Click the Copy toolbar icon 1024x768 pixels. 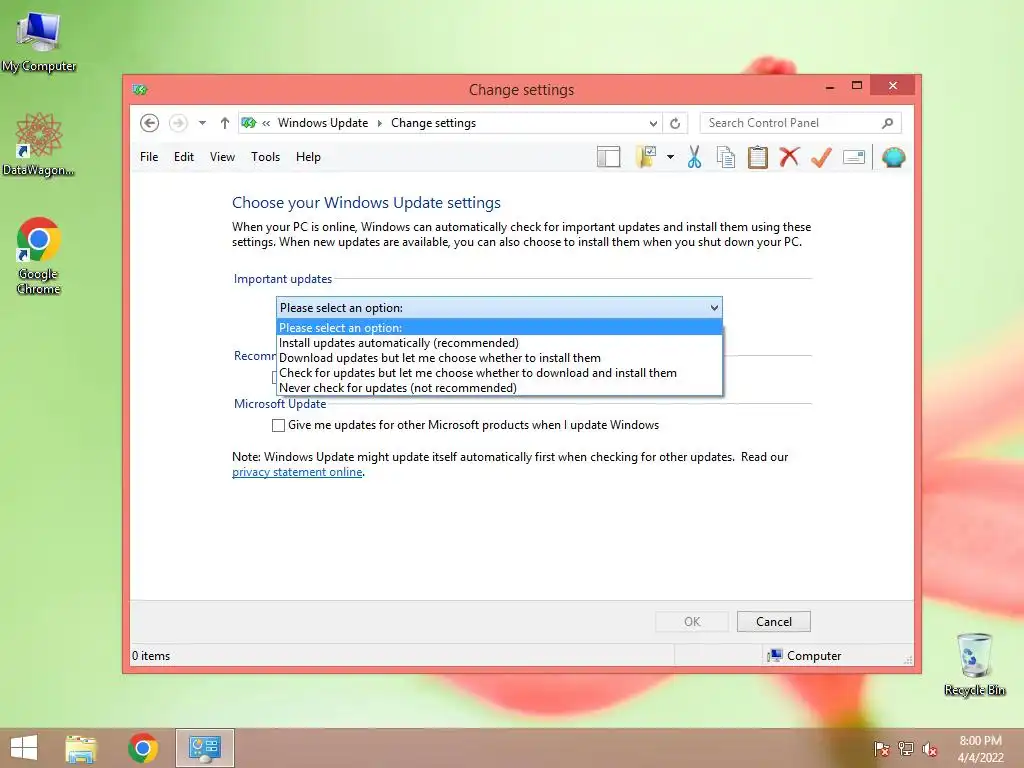pyautogui.click(x=726, y=157)
